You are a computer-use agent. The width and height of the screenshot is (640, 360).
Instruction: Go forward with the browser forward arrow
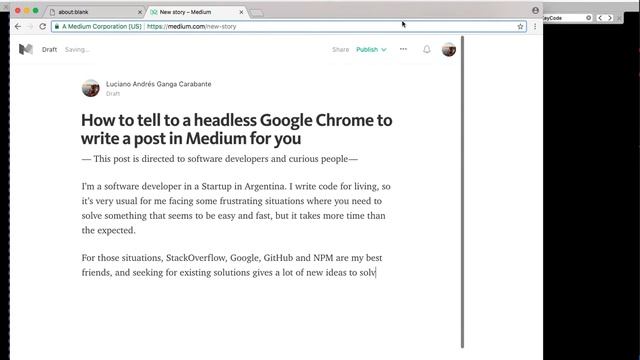pos(30,27)
